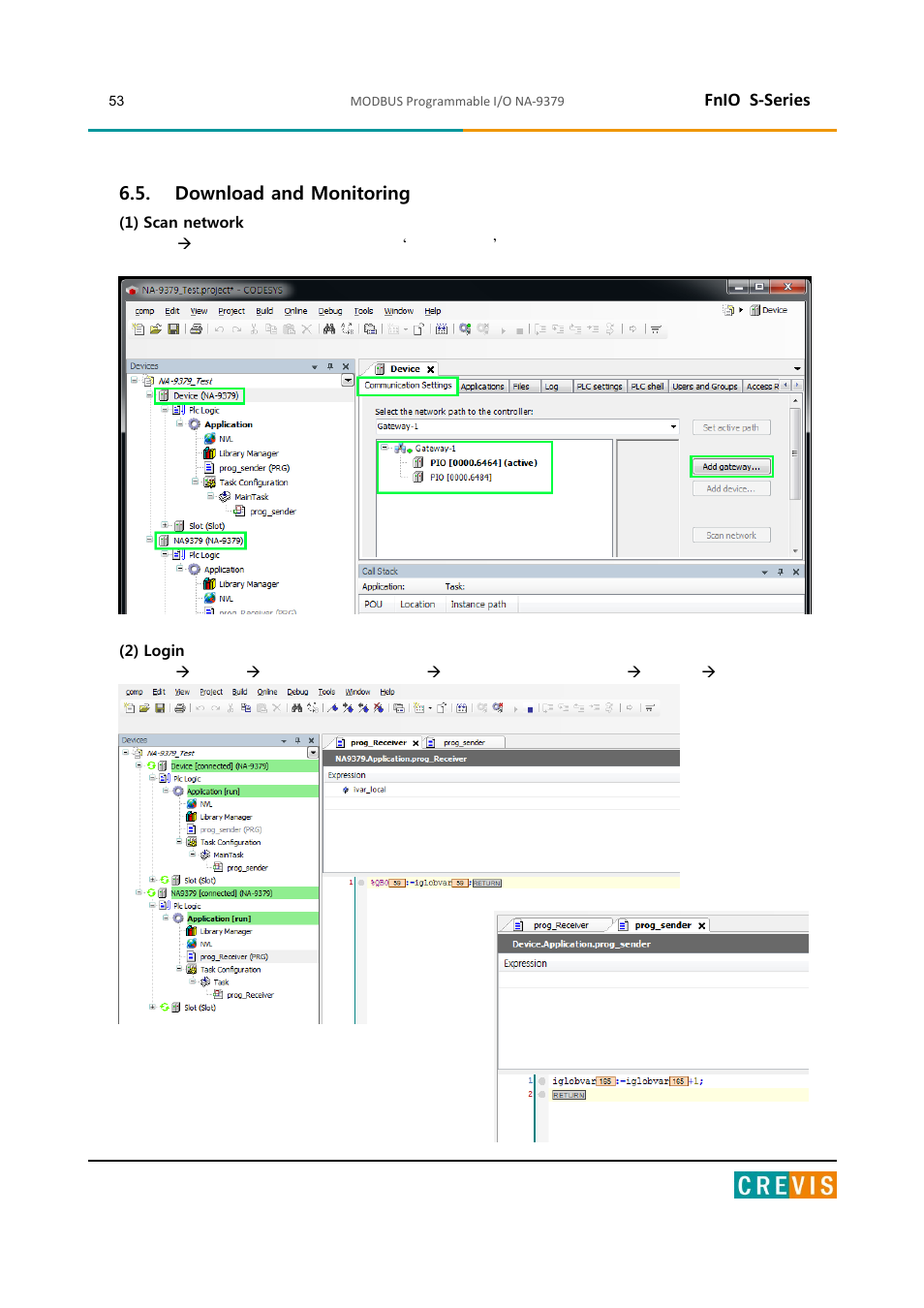
Task: Click Instance path column header in Call Stack
Action: click(x=478, y=605)
